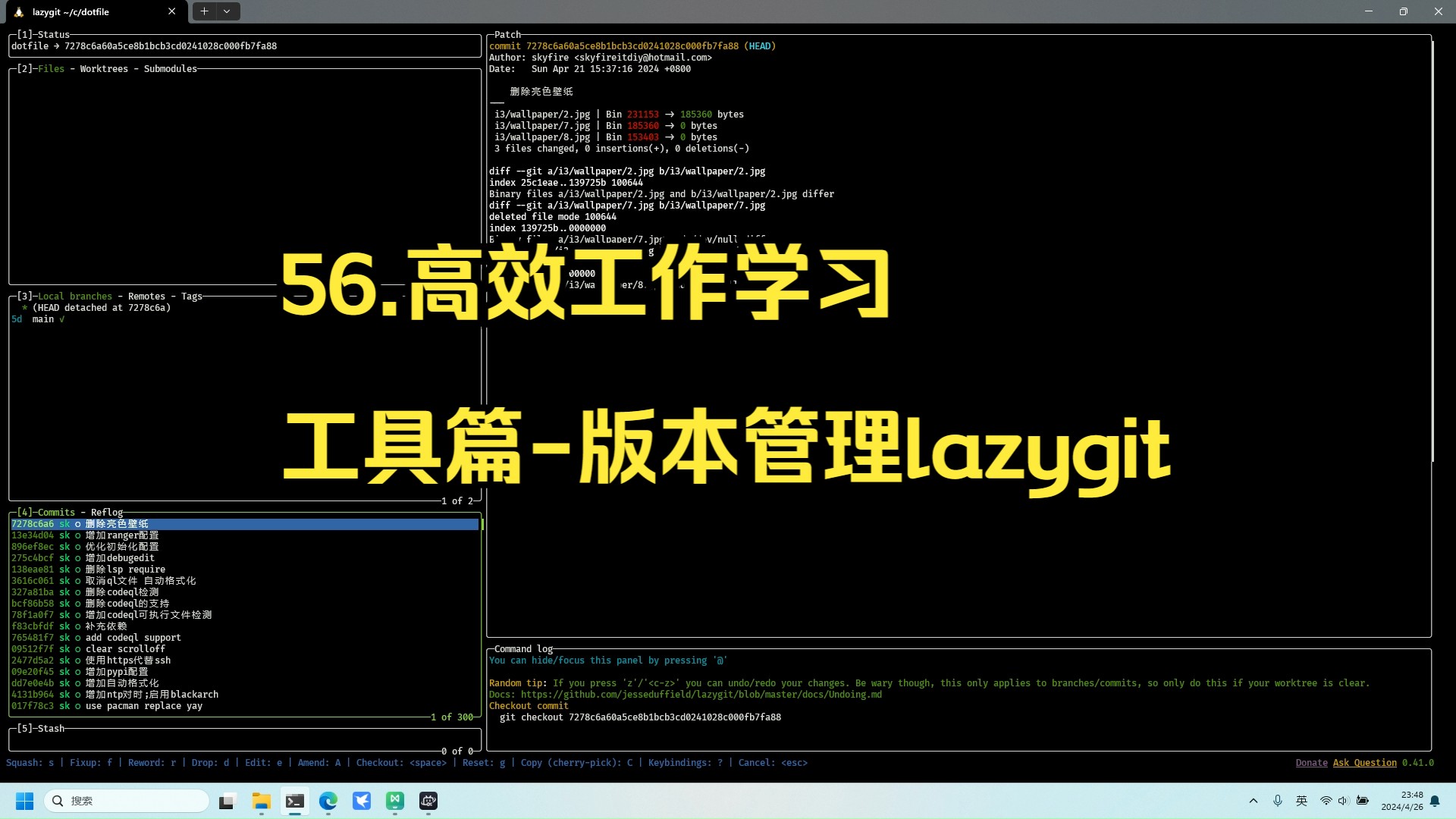The height and width of the screenshot is (819, 1456).
Task: Select commit 78f1a0f7 增加codeql可执行文件检测
Action: [245, 615]
